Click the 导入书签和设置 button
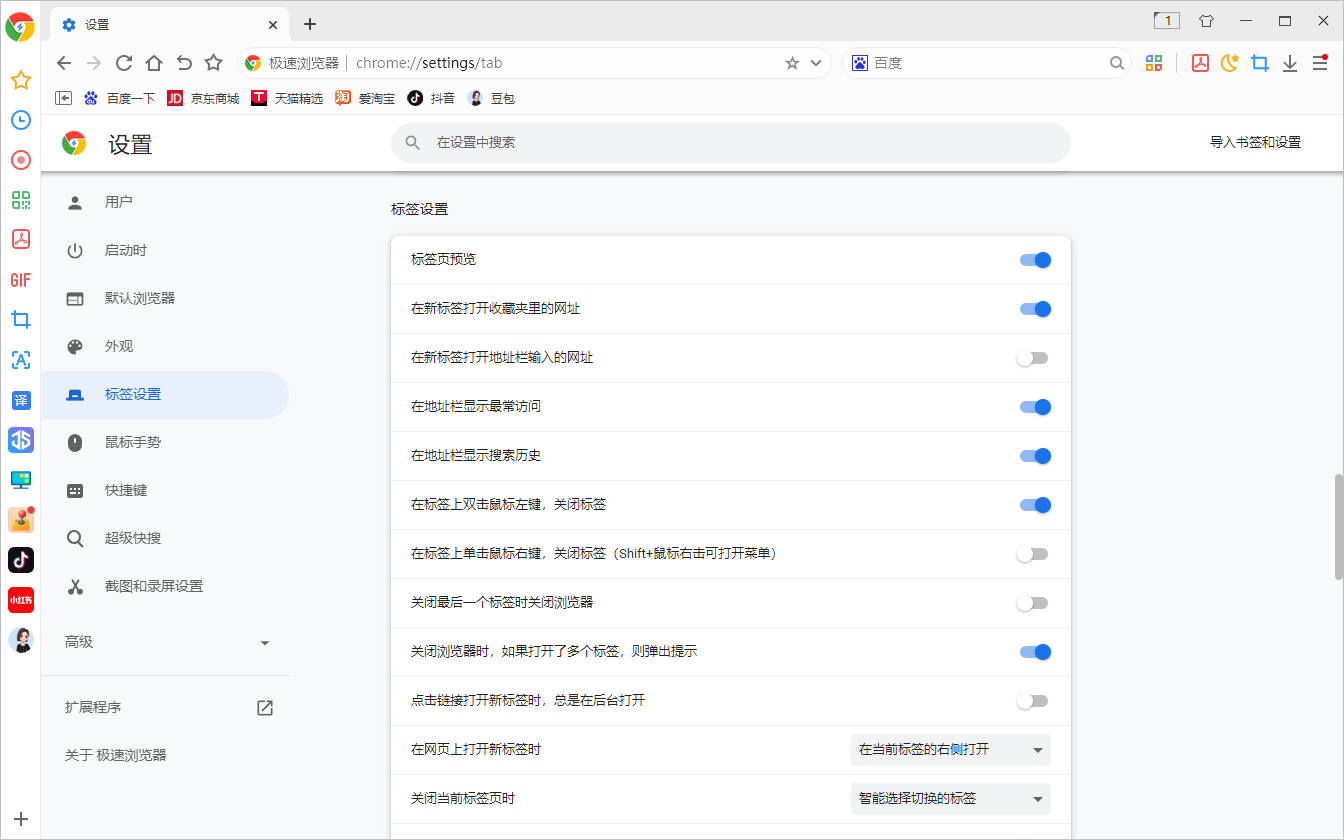 1255,143
